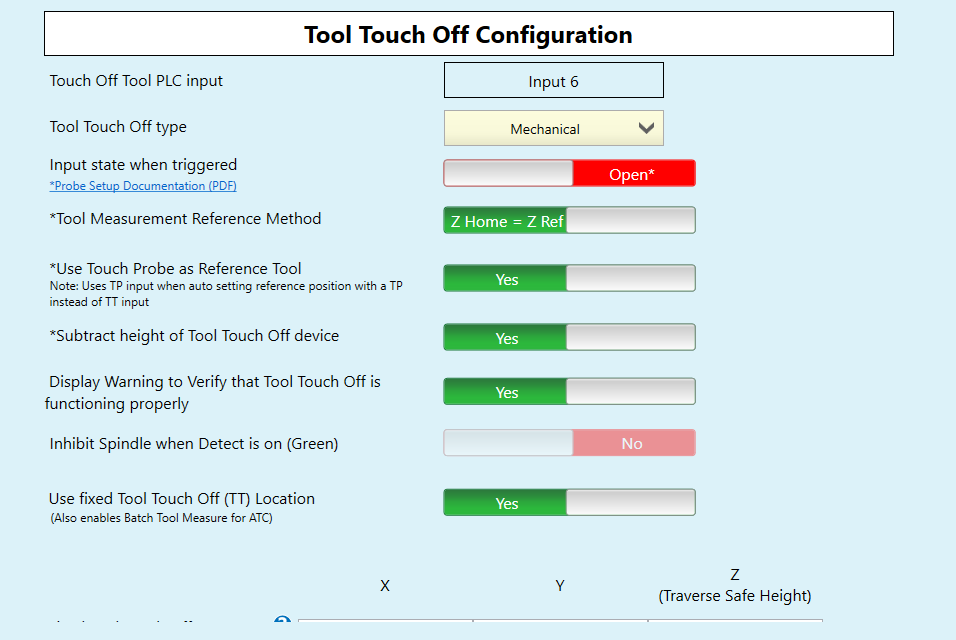Click the Input state when triggered label
956x640 pixels.
pyautogui.click(x=143, y=165)
